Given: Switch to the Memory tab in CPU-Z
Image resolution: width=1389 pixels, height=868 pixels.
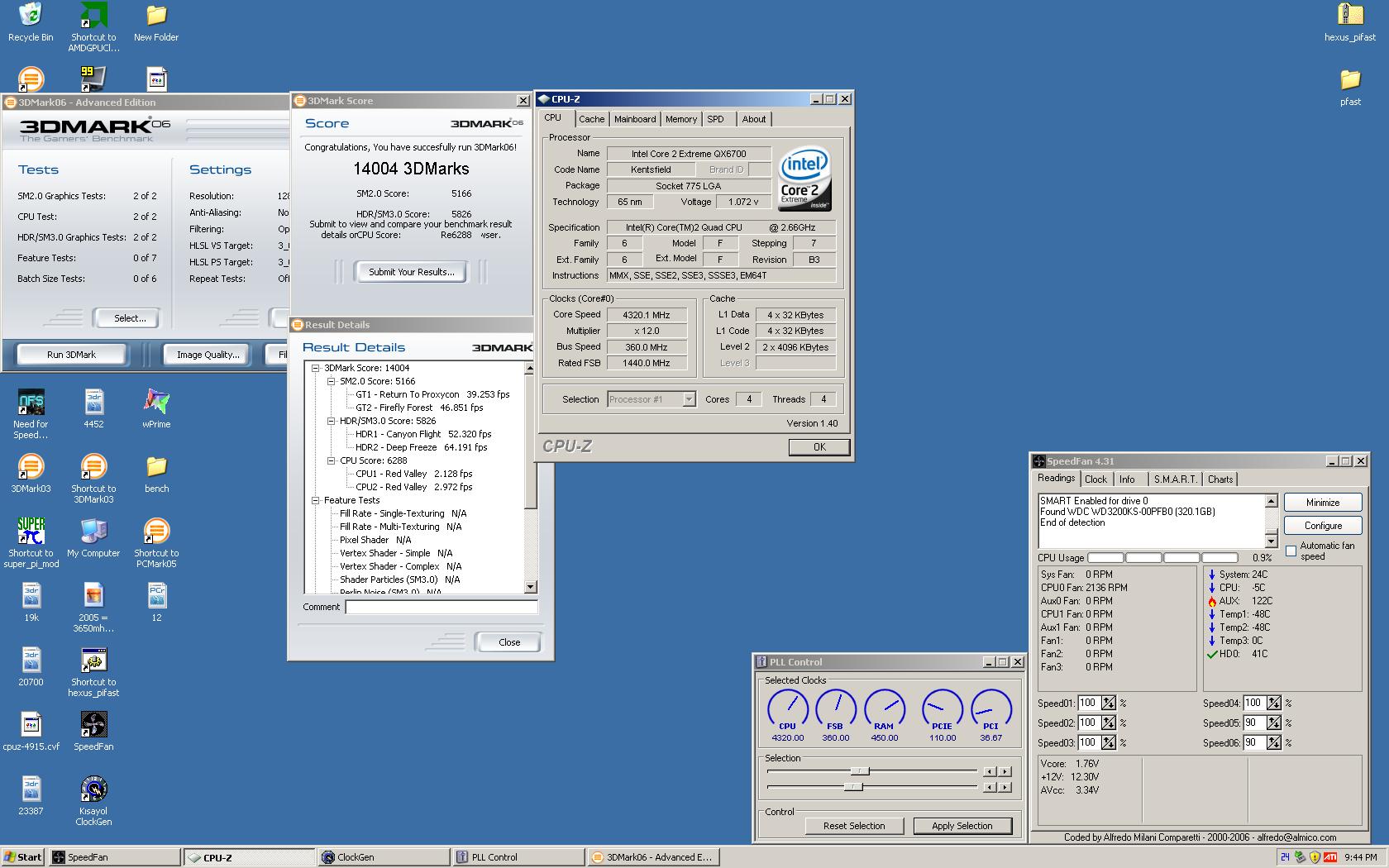Looking at the screenshot, I should click(681, 119).
